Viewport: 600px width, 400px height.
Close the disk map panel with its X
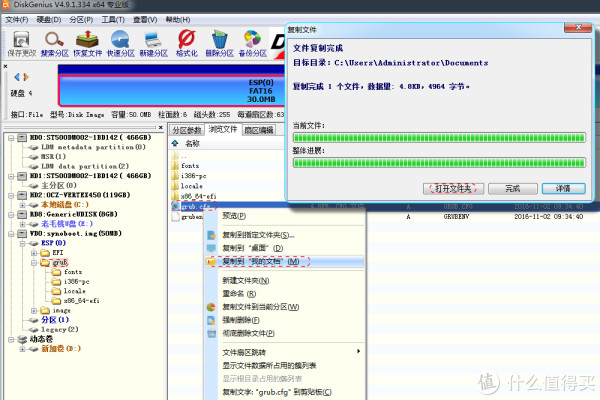coord(5,66)
